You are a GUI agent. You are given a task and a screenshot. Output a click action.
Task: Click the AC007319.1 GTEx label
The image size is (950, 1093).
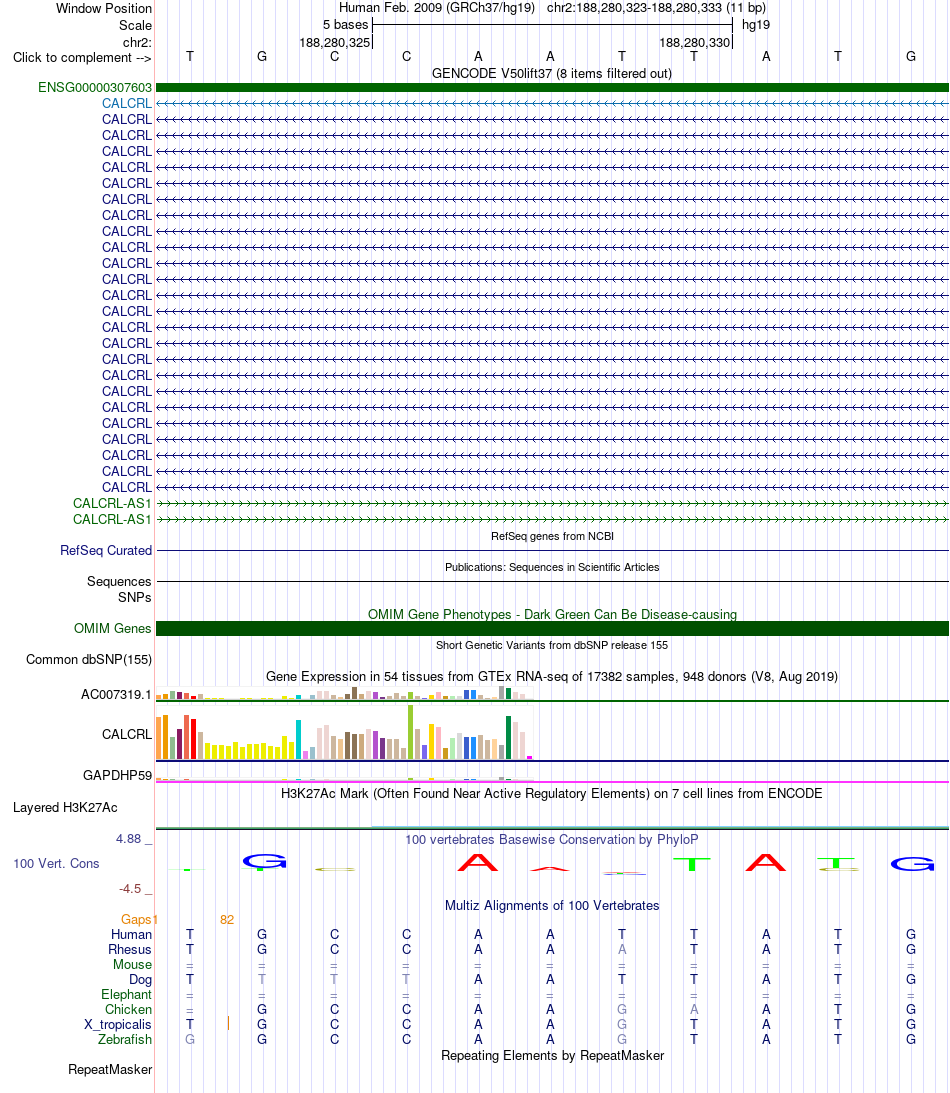point(116,694)
